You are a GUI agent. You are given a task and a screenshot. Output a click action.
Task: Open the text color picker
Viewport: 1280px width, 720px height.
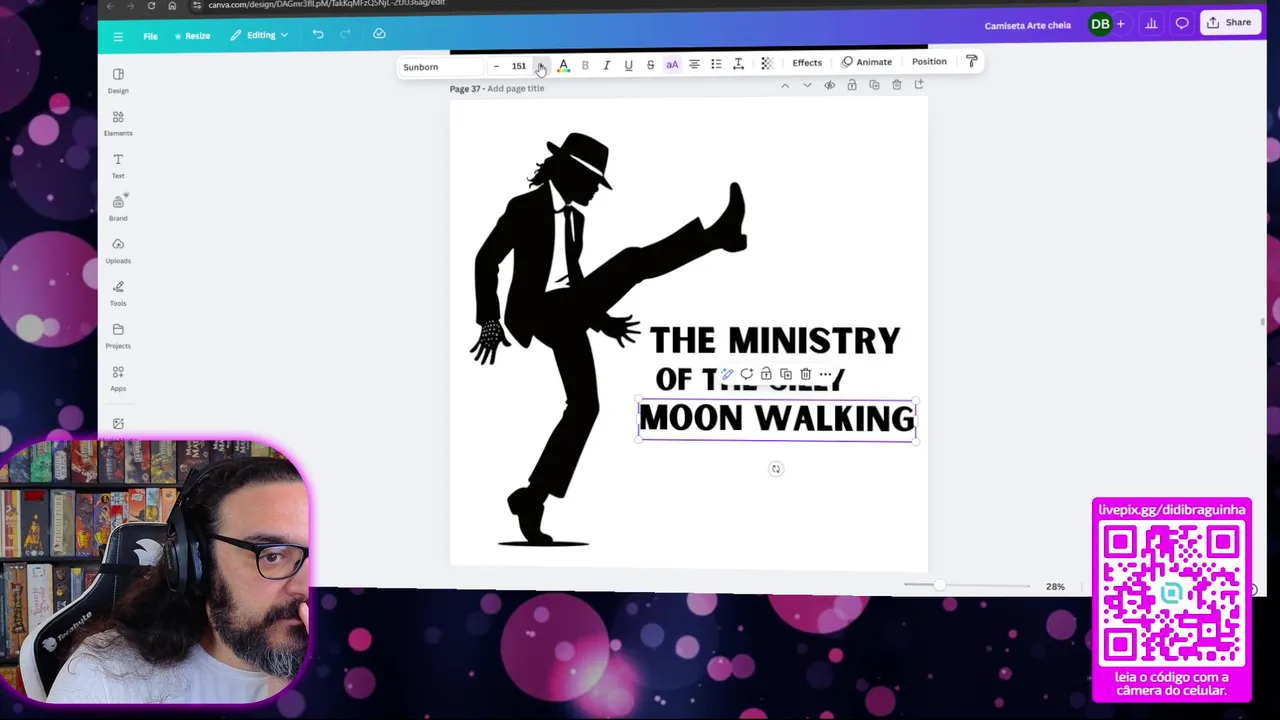pos(563,66)
